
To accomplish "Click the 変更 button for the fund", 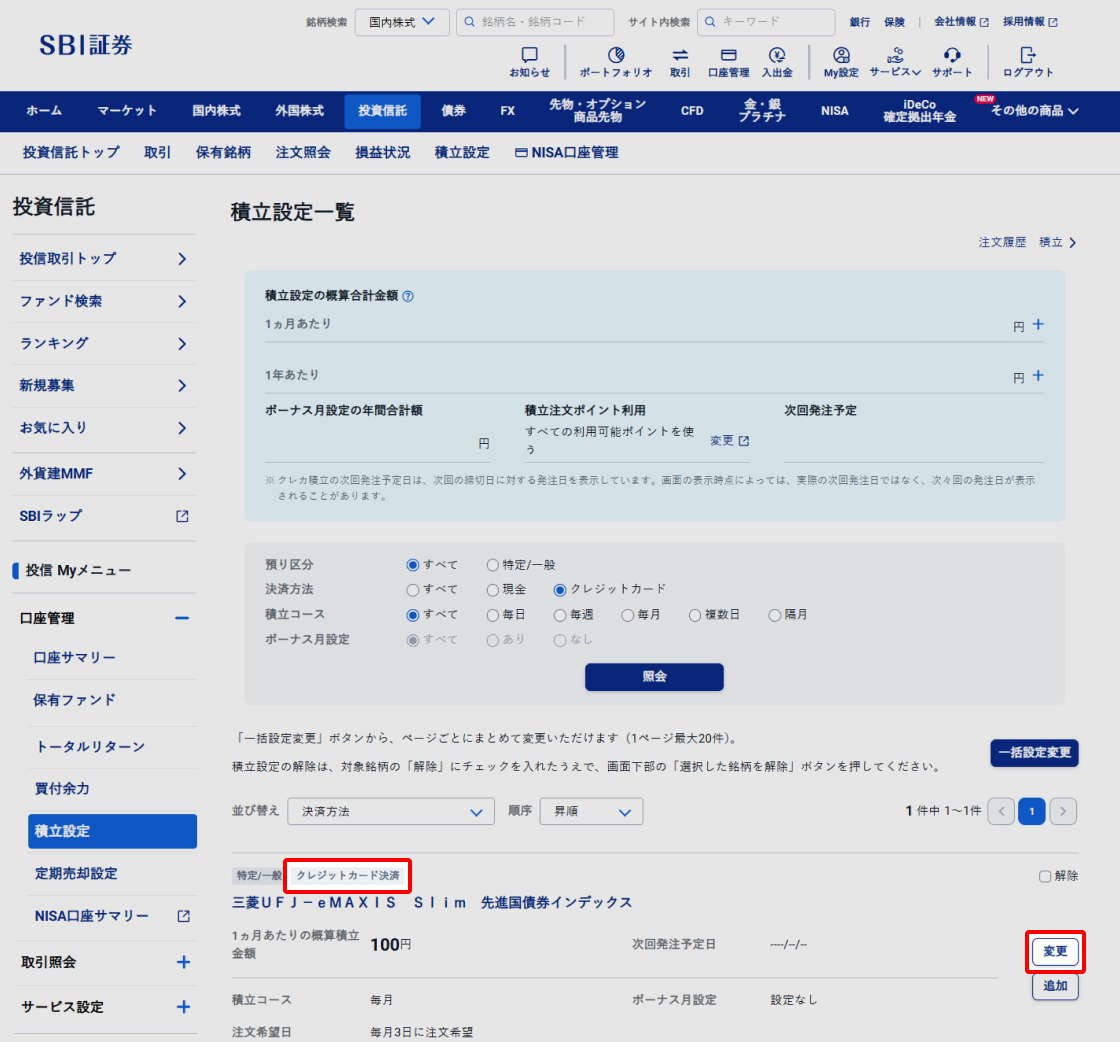I will (1055, 951).
